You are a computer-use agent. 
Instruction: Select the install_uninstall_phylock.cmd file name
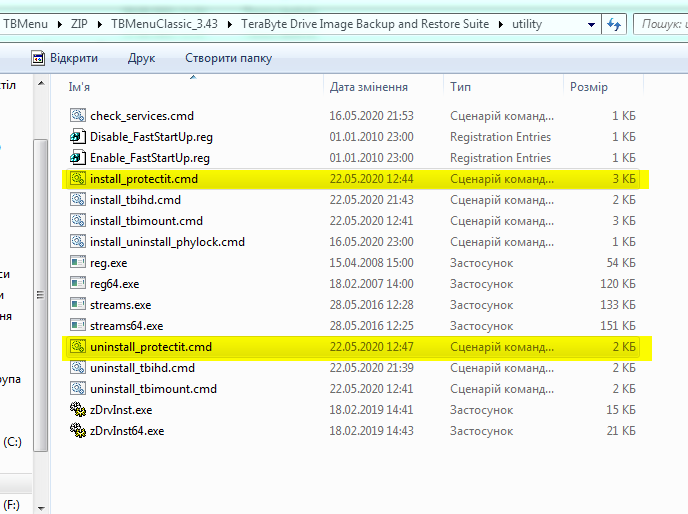click(167, 242)
